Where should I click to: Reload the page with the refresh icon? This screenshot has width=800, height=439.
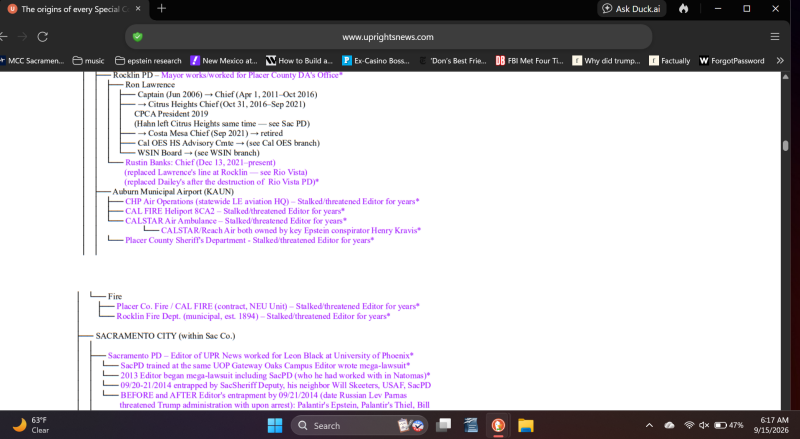click(43, 37)
